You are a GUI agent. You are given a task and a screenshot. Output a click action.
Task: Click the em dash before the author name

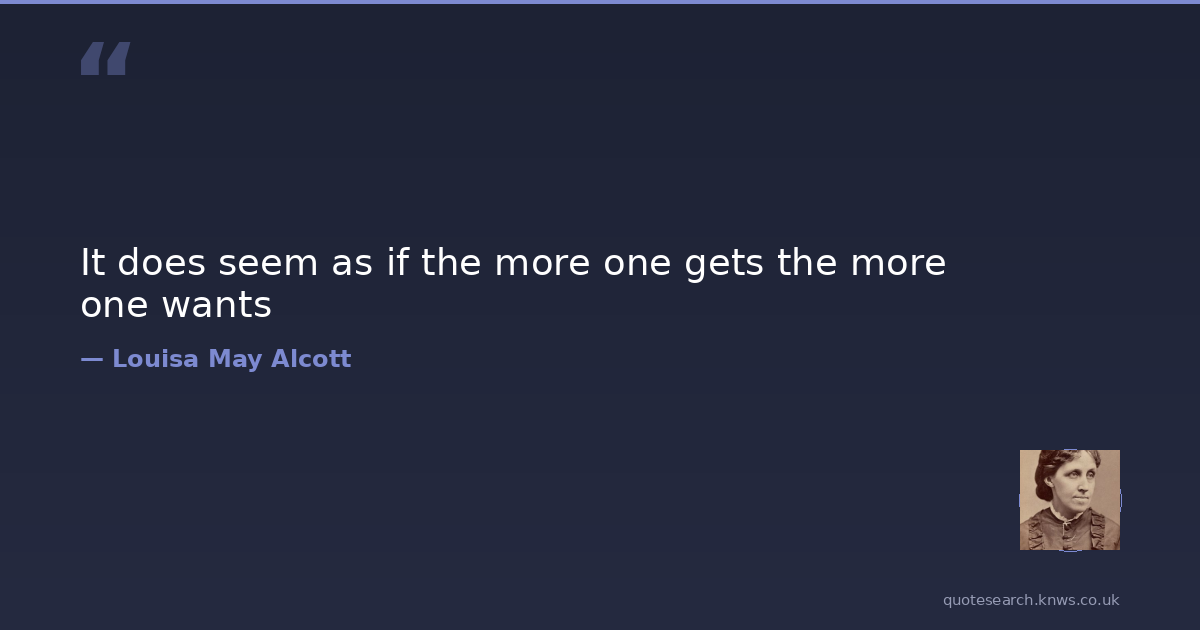tap(91, 359)
